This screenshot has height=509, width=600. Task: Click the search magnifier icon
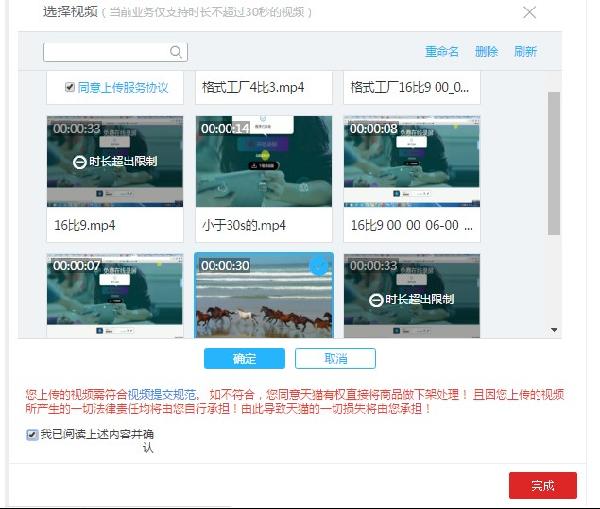[x=176, y=51]
